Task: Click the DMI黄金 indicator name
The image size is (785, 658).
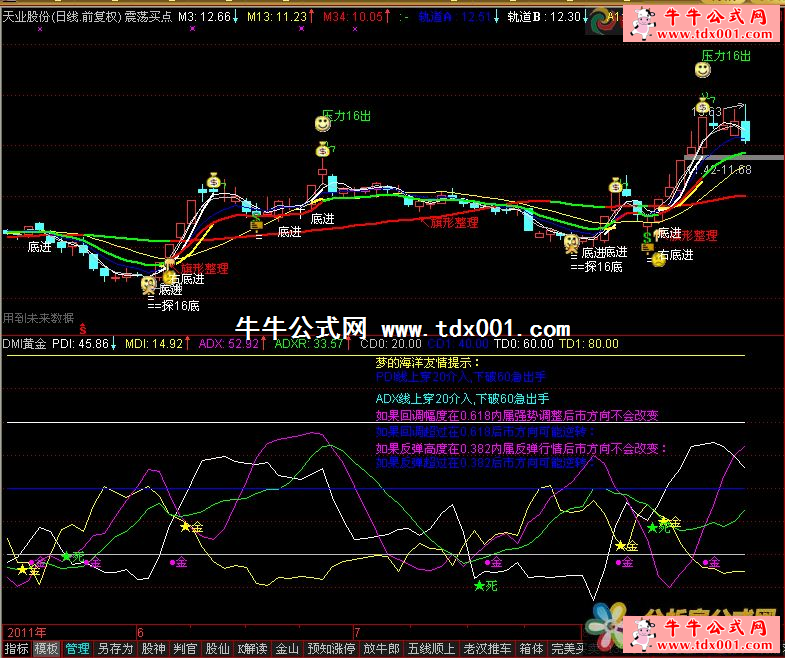Action: click(x=24, y=343)
